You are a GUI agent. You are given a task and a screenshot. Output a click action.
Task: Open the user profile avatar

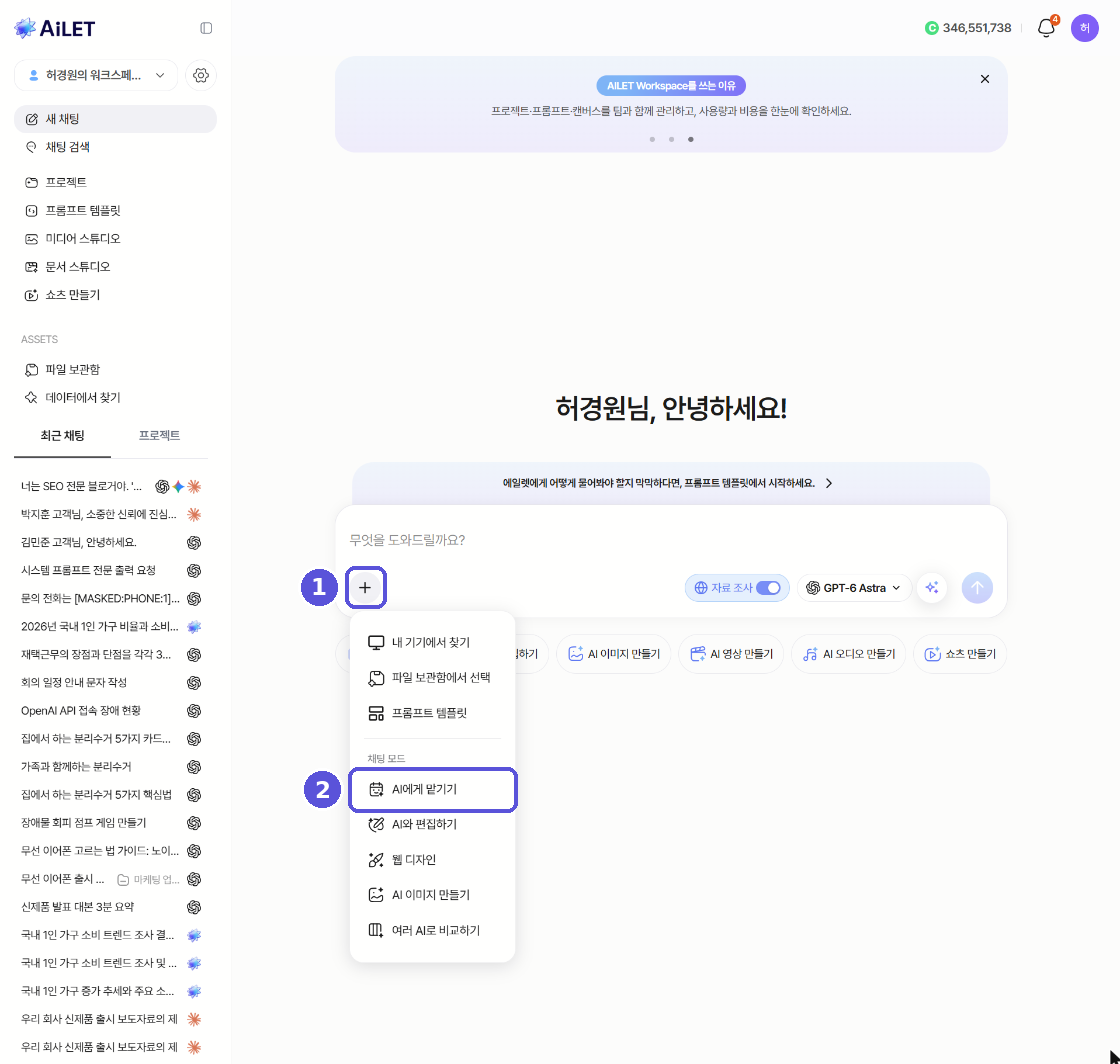click(1084, 28)
